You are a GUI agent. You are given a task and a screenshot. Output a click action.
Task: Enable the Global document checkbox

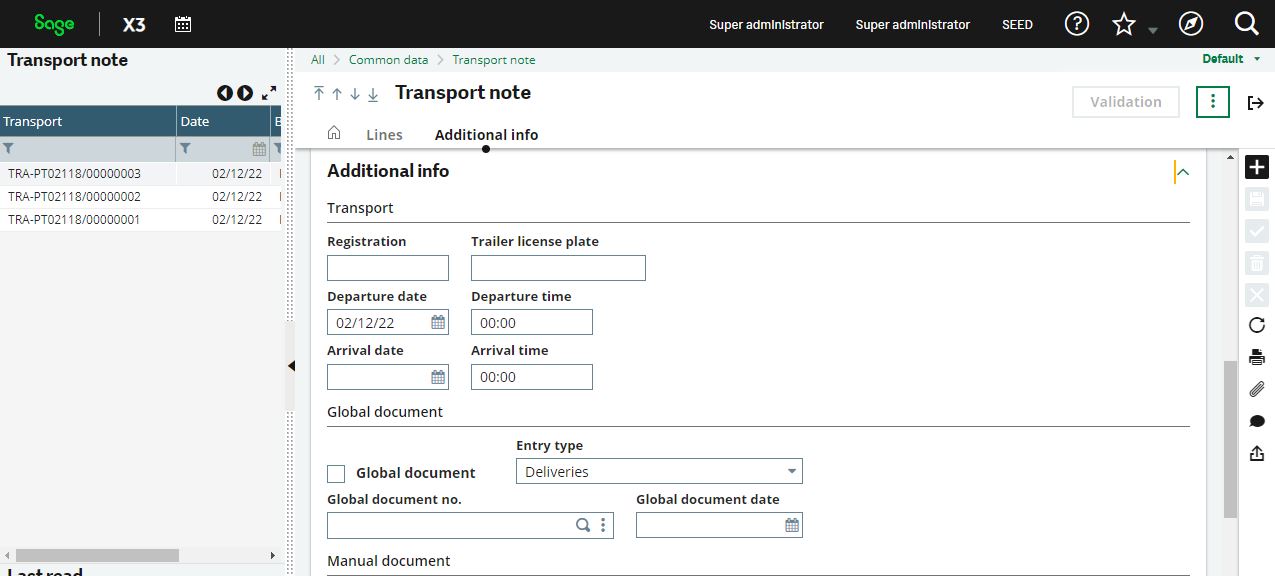click(x=337, y=472)
